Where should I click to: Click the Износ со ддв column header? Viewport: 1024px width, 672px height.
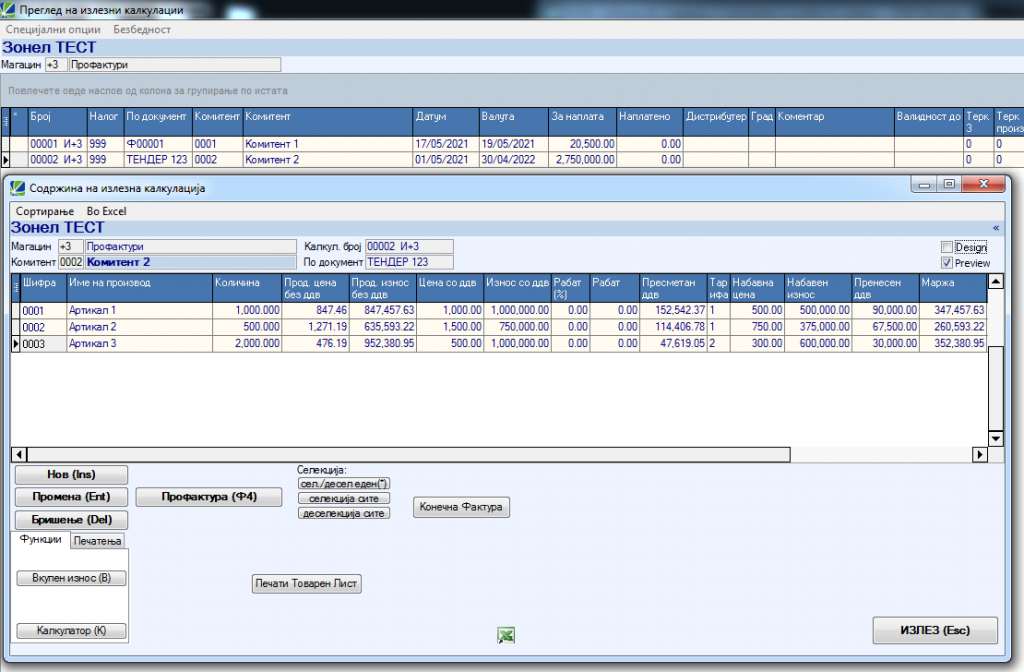pyautogui.click(x=517, y=288)
